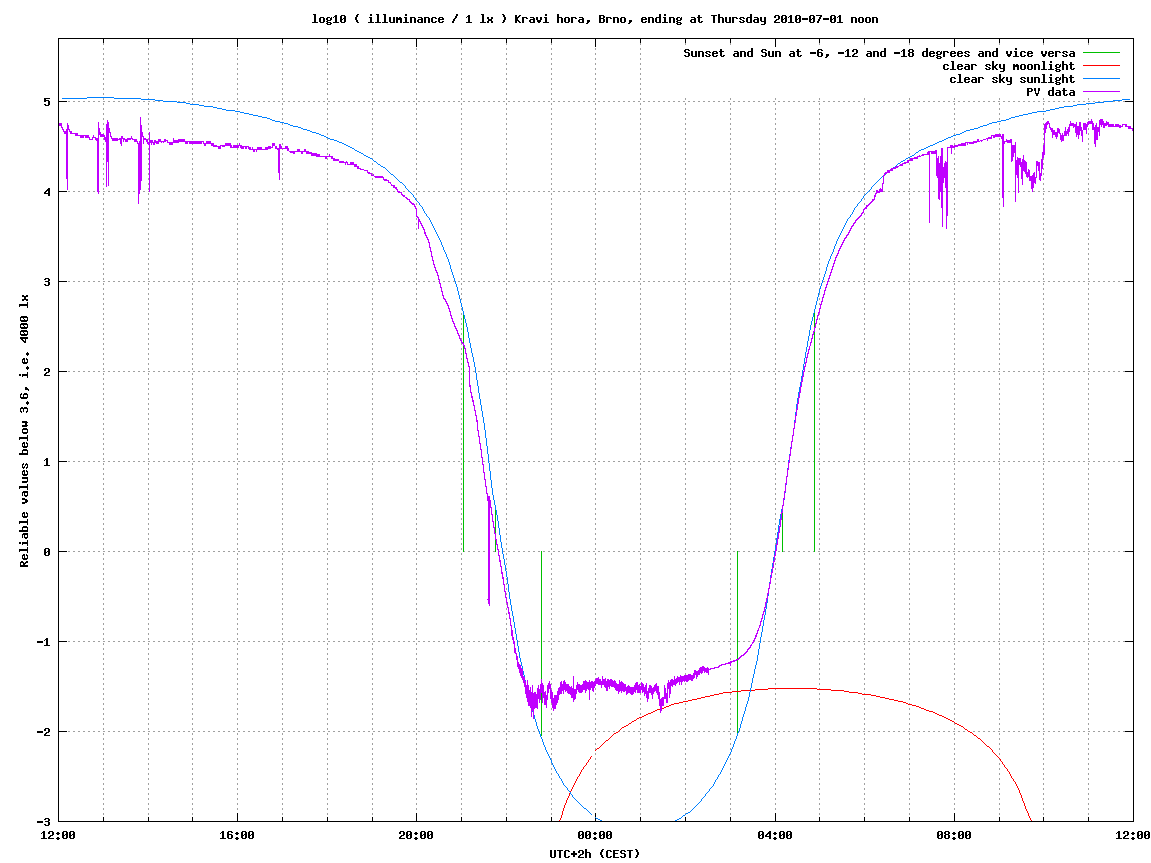Click the y-axis tick label '4'

point(48,192)
